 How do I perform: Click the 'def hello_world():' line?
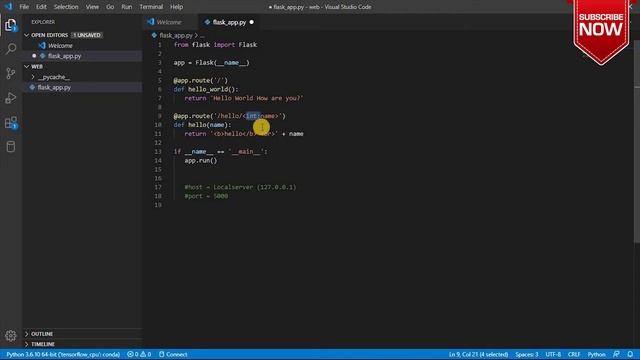[x=206, y=89]
